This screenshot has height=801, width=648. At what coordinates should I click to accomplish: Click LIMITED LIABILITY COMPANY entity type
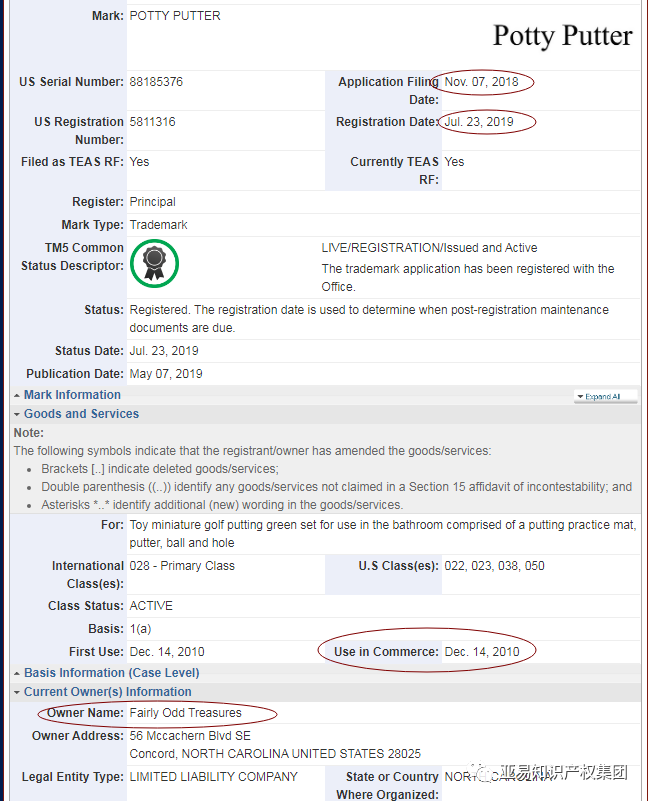tap(214, 777)
